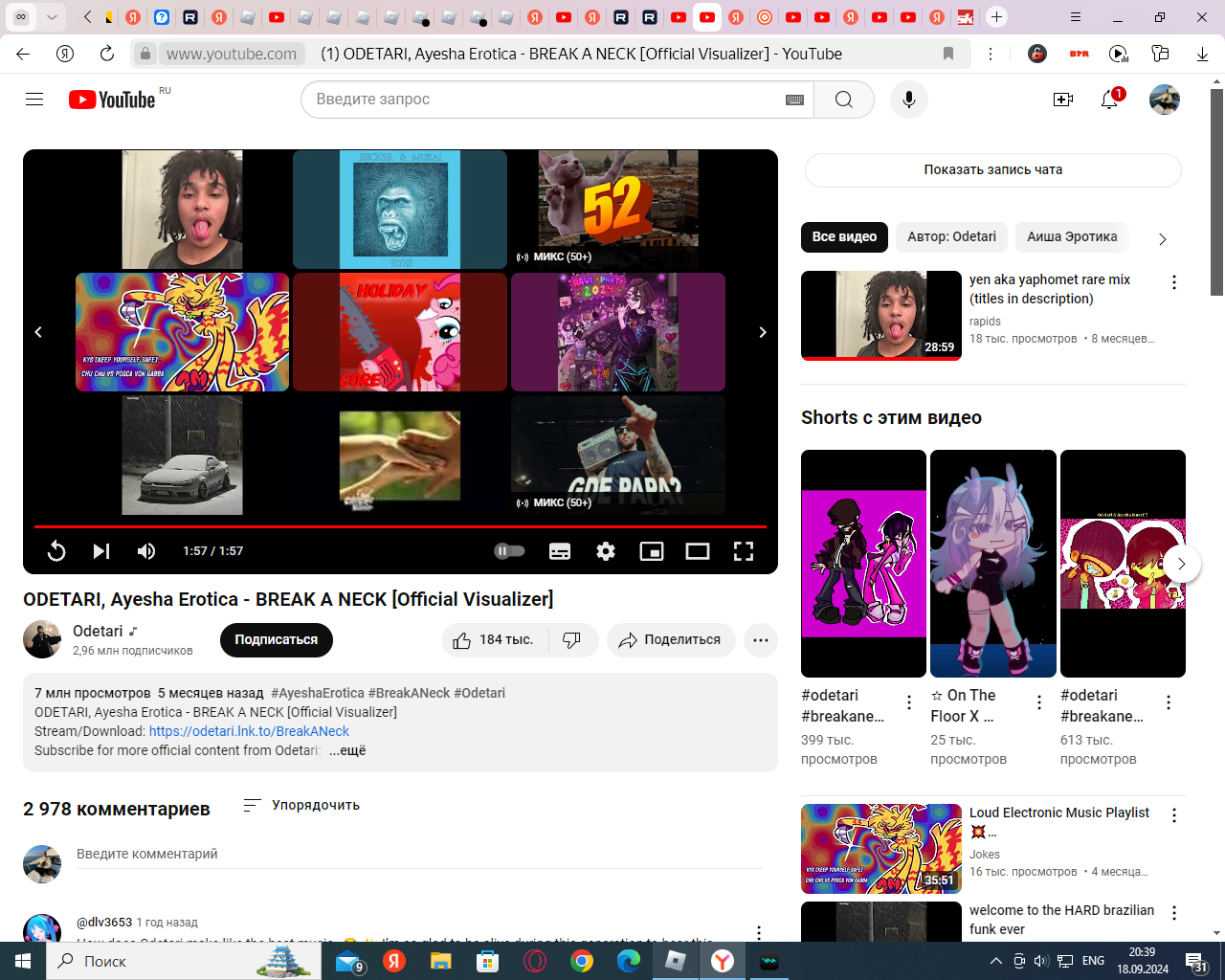
Task: Open the YouTube guide hamburger menu
Action: (x=34, y=100)
